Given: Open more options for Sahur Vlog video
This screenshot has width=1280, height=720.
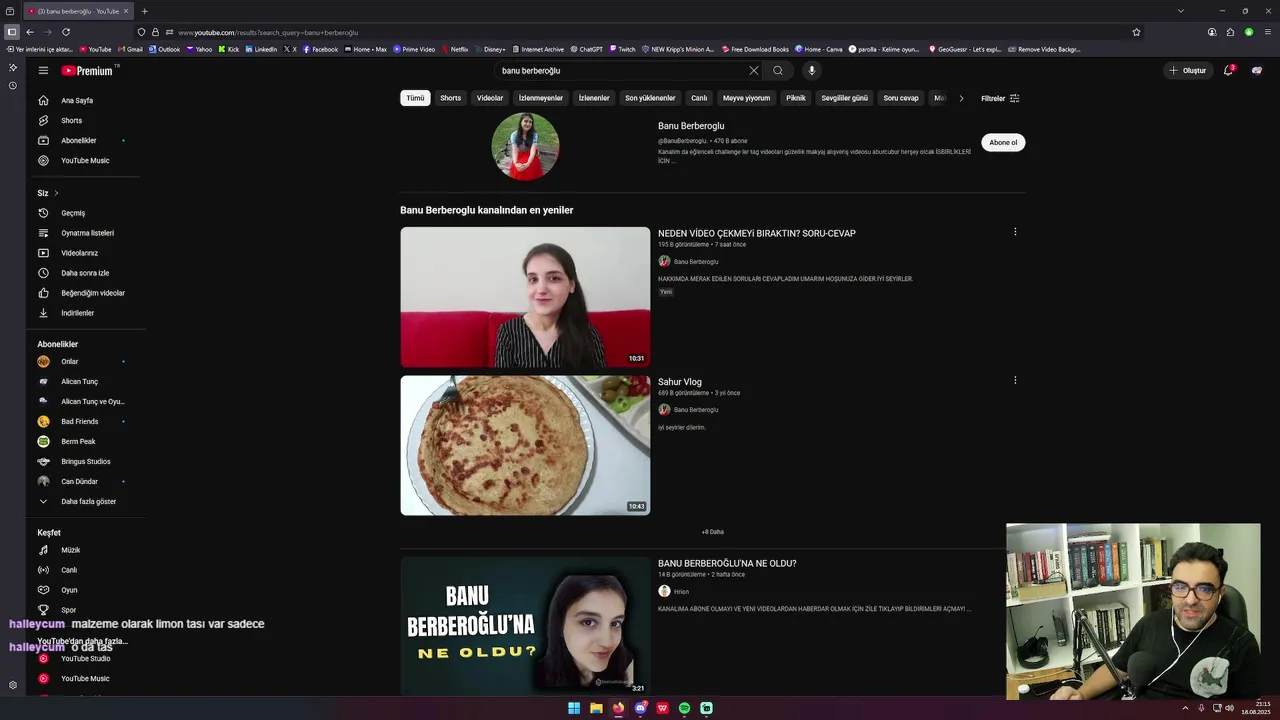Looking at the screenshot, I should 1015,380.
